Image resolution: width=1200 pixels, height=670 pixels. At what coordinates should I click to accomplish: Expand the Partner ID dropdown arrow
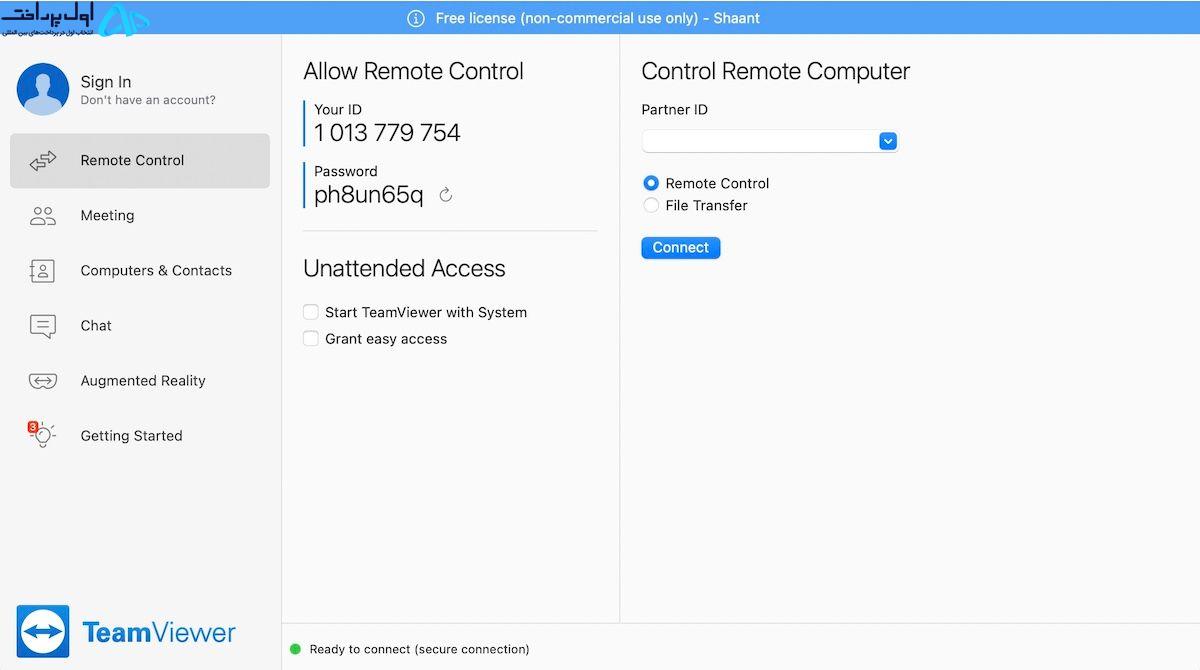coord(888,141)
